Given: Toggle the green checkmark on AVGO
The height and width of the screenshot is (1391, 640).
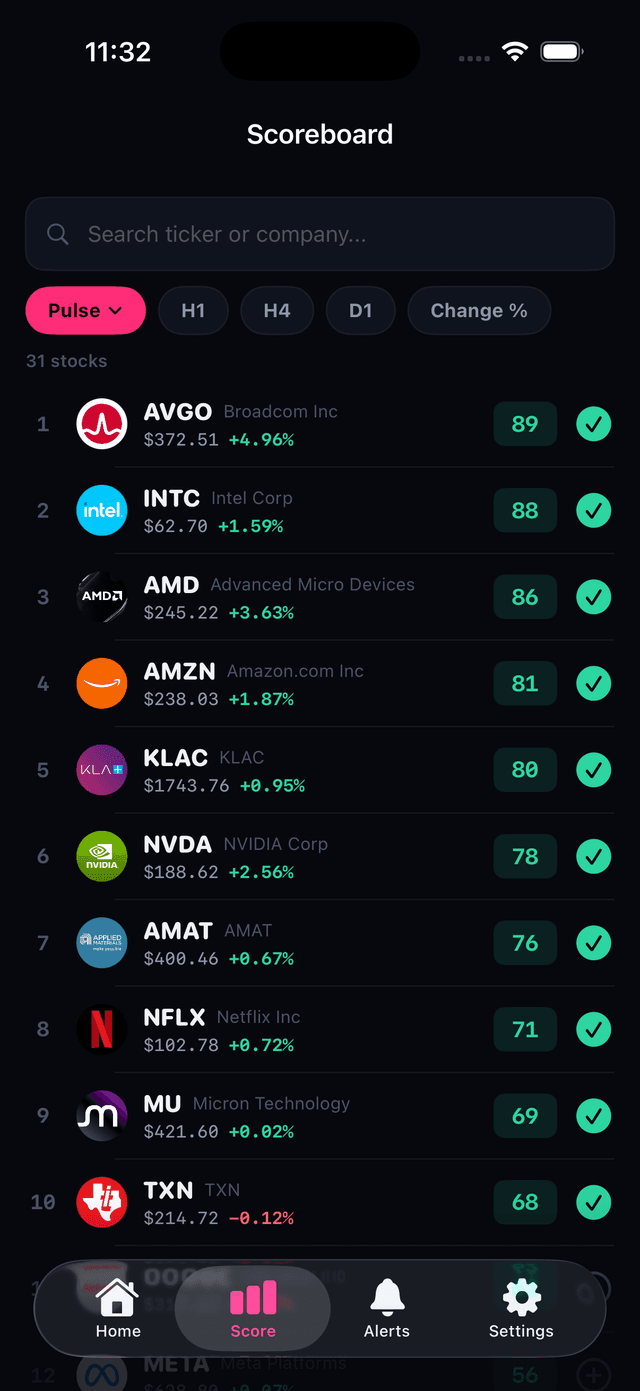Looking at the screenshot, I should click(593, 424).
